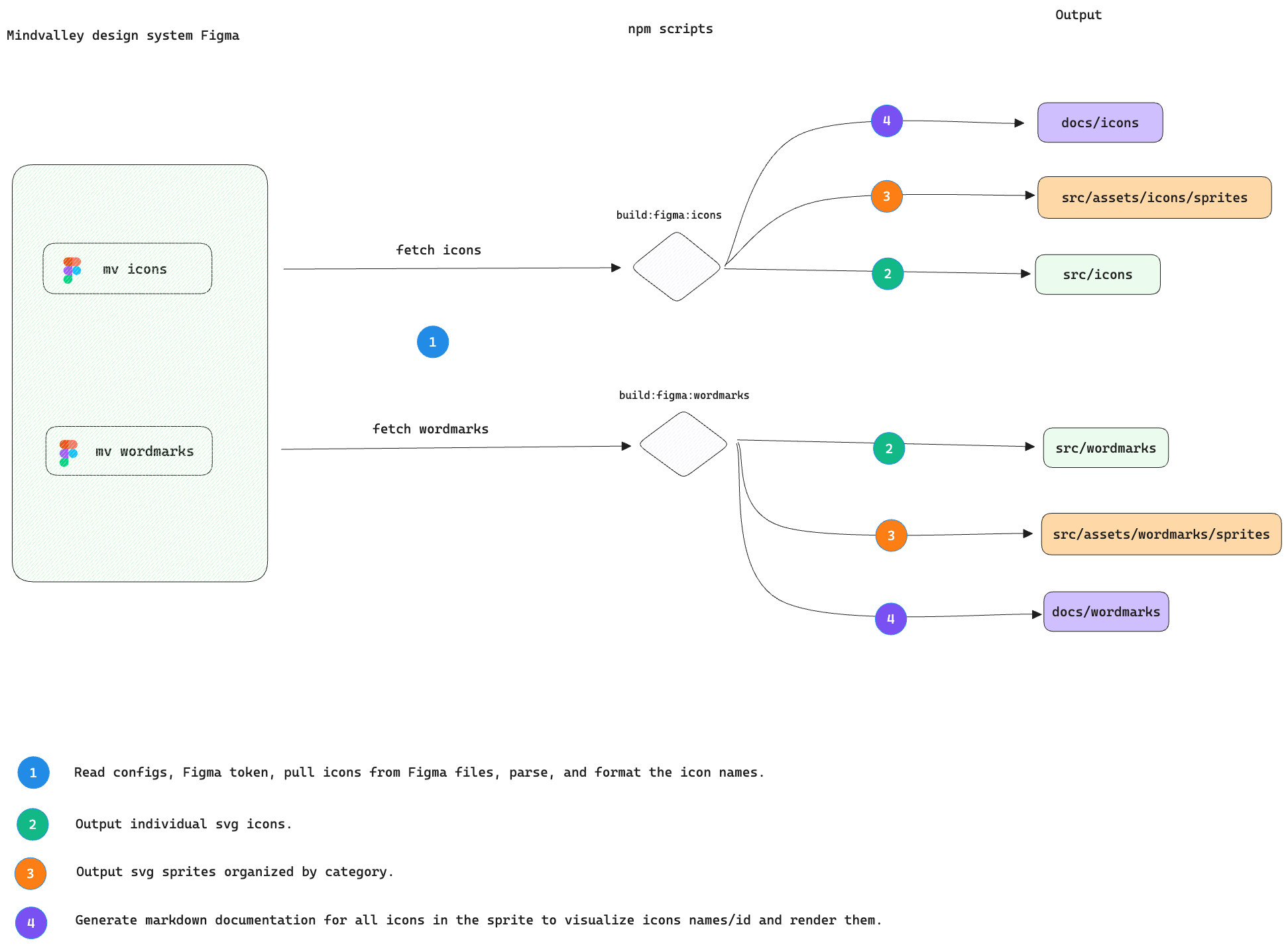Click the src/assets/wordmarks/sprites output box
This screenshot has width=1288, height=945.
point(1161,534)
